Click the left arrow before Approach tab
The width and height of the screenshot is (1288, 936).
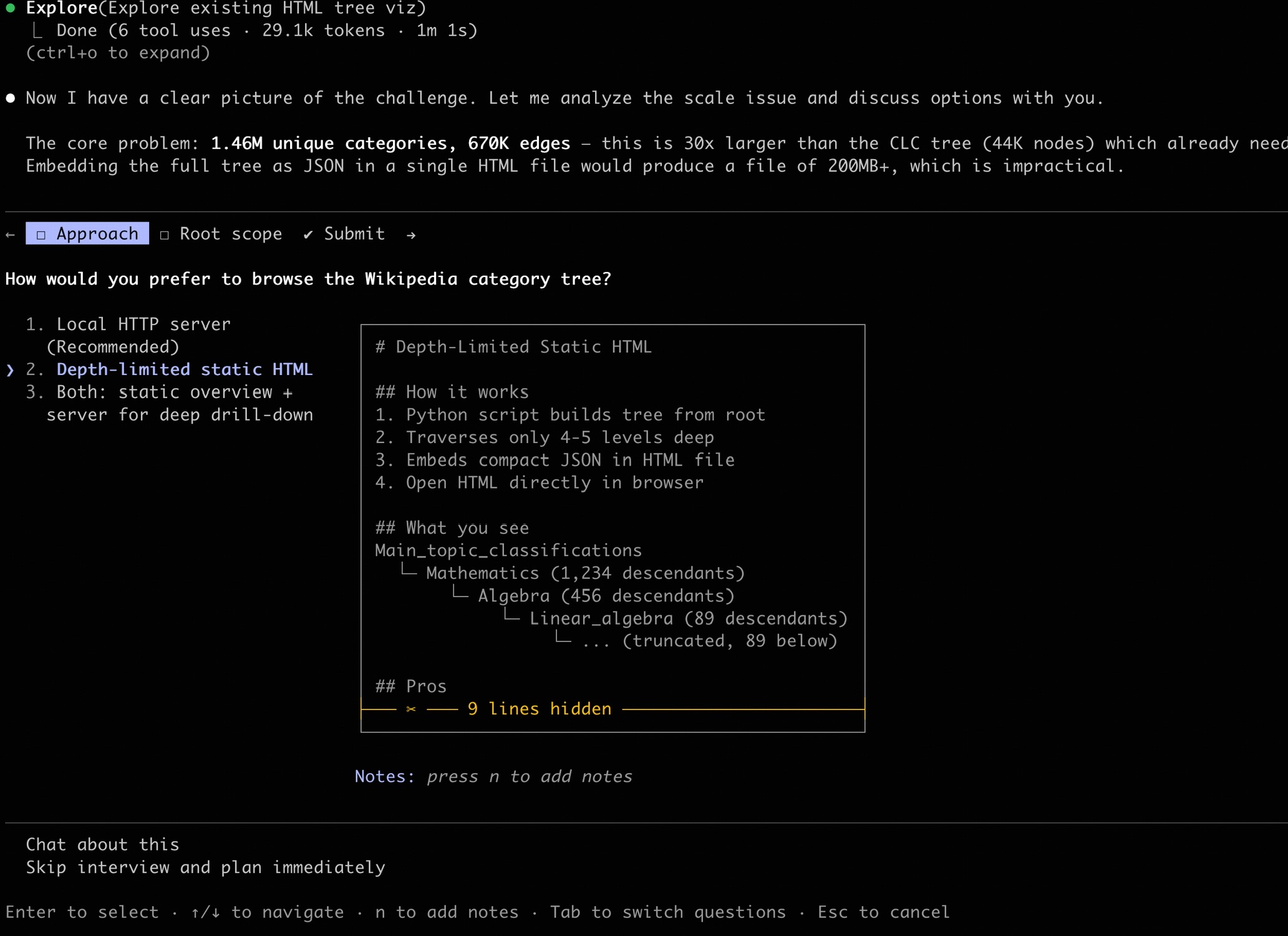[x=10, y=235]
